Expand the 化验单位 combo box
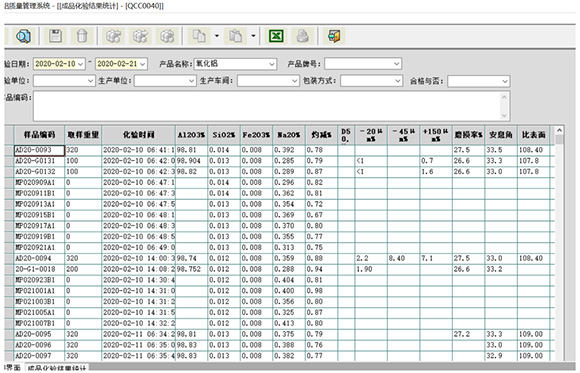 pos(91,81)
